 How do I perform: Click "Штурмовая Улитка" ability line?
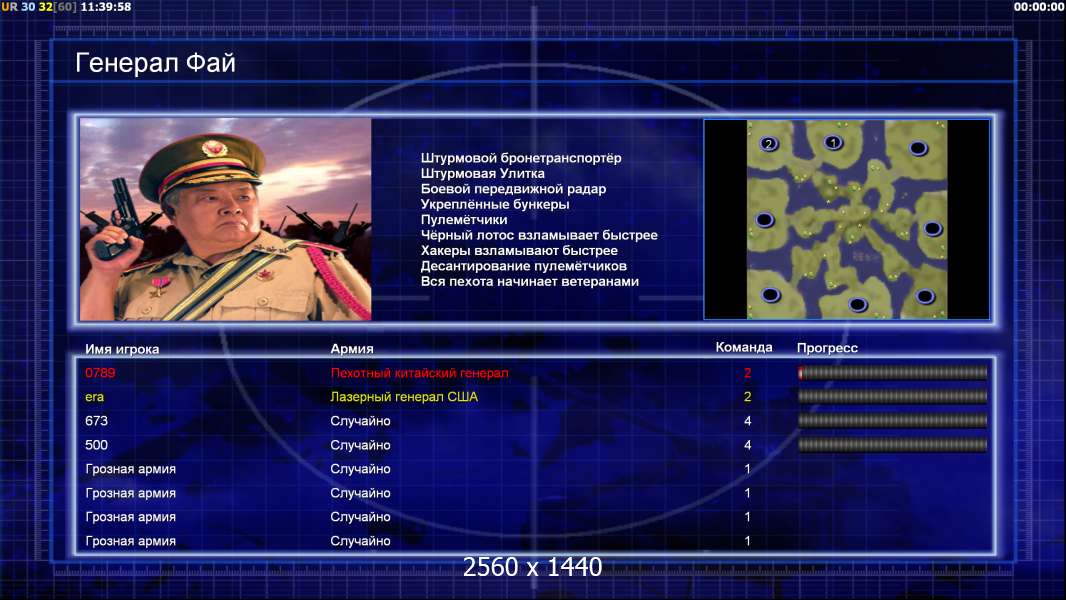483,173
